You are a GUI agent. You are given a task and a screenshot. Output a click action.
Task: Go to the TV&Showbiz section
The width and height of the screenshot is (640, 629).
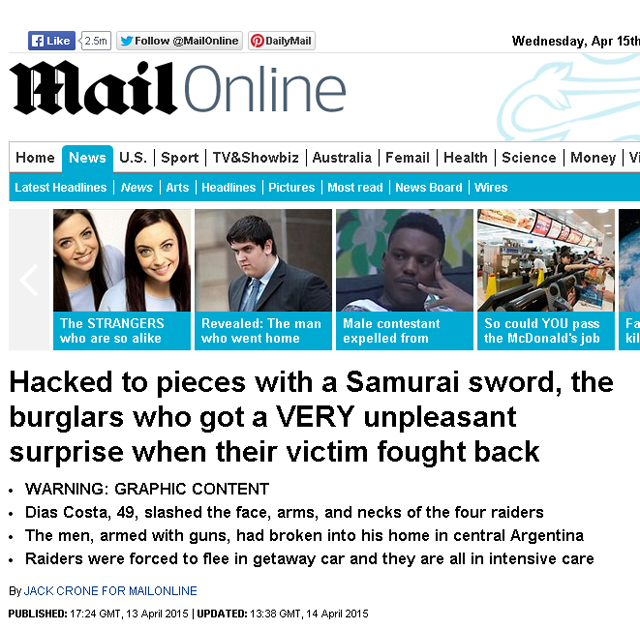point(256,158)
